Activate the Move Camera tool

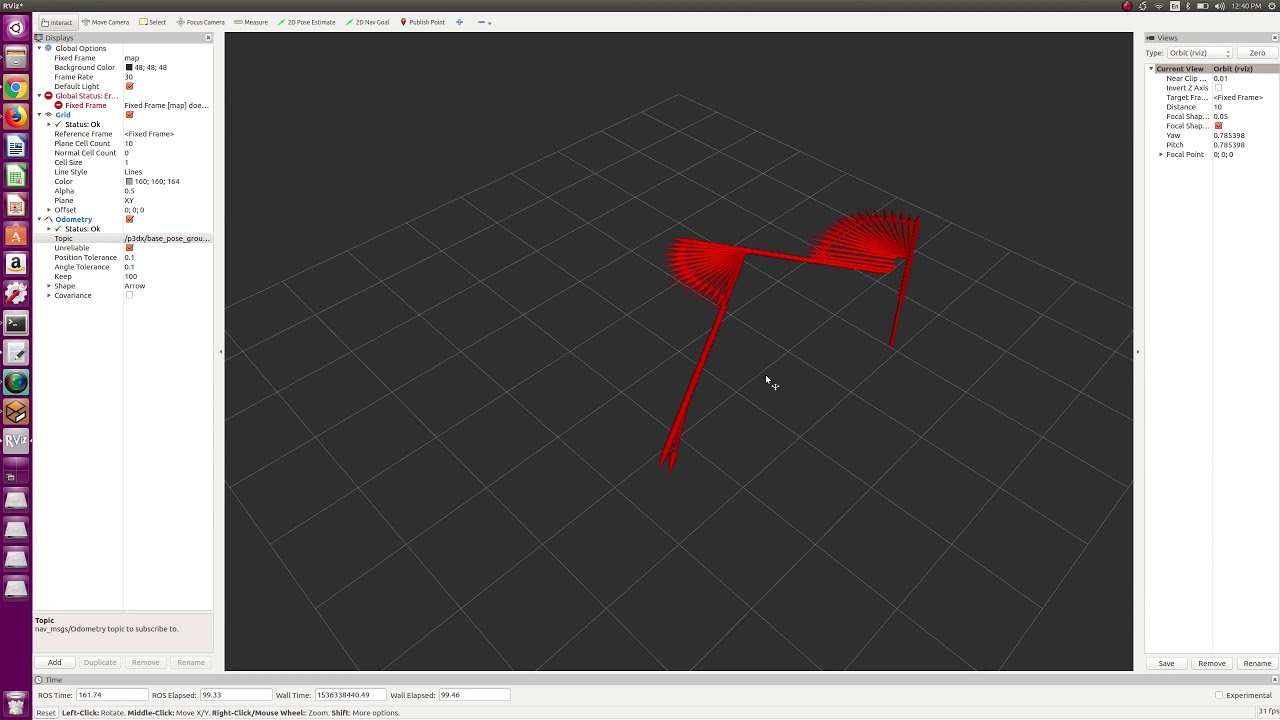pyautogui.click(x=106, y=22)
